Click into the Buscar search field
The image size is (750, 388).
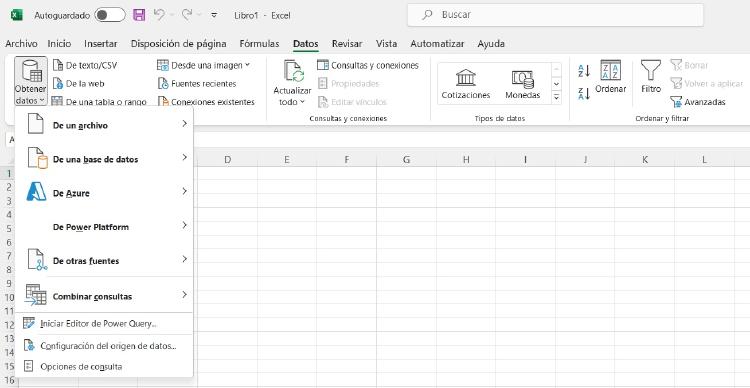pyautogui.click(x=555, y=15)
